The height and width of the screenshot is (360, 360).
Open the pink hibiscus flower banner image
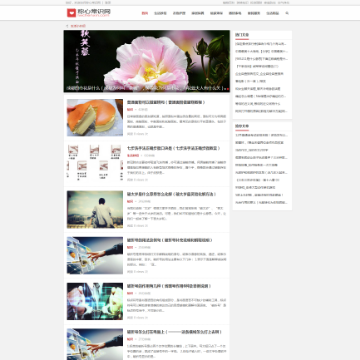(147, 61)
